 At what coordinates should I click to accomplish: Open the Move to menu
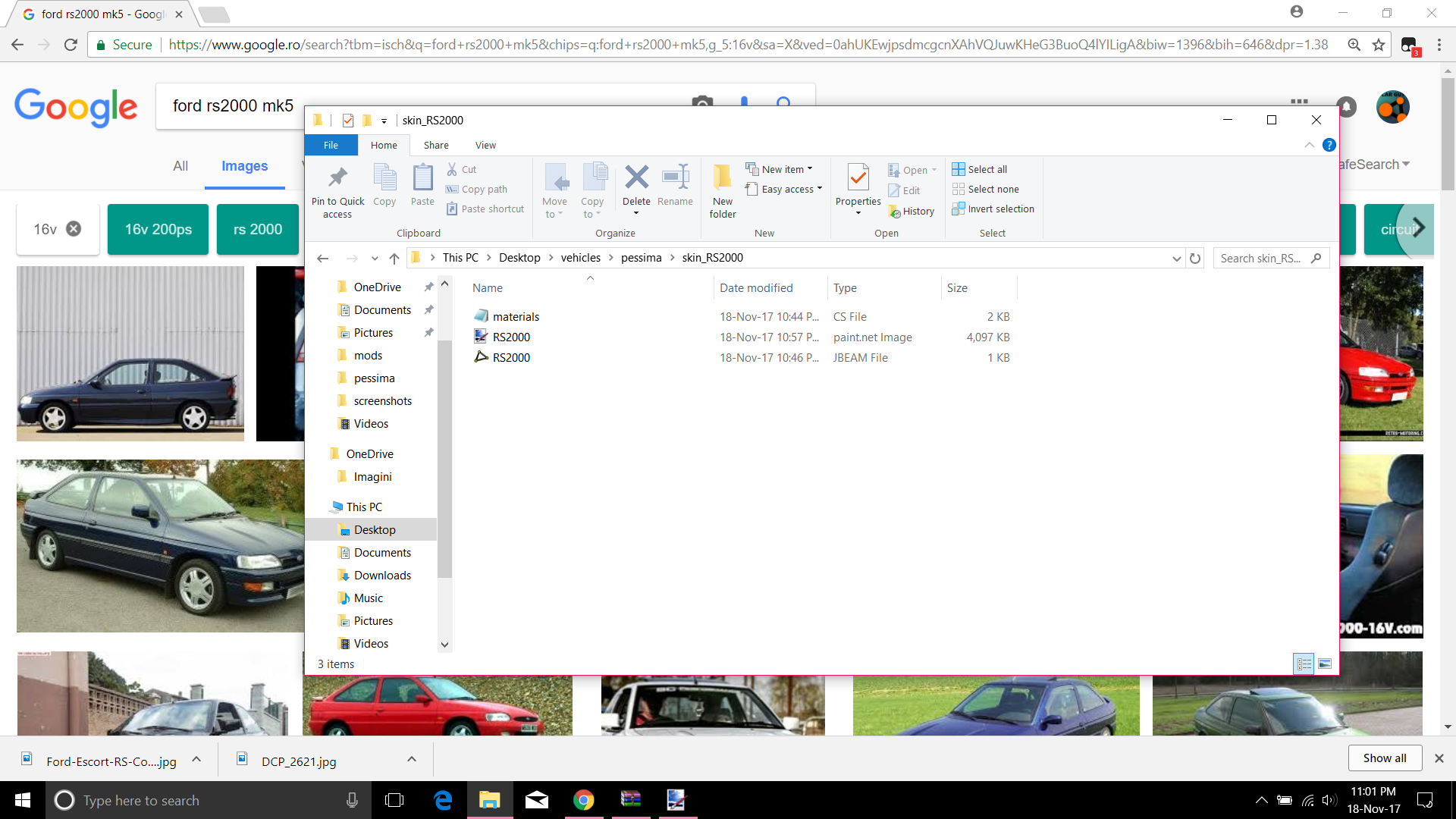point(554,191)
